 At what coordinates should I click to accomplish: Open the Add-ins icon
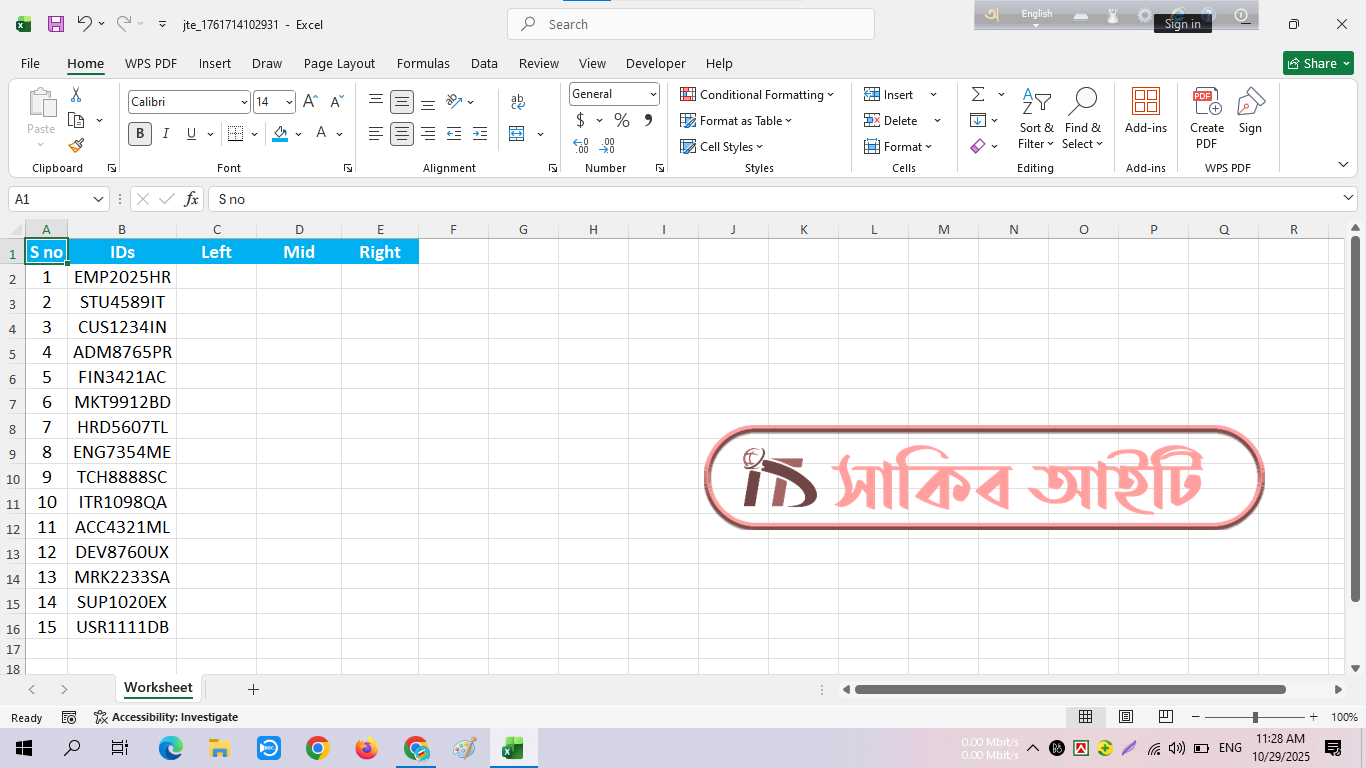(1145, 110)
